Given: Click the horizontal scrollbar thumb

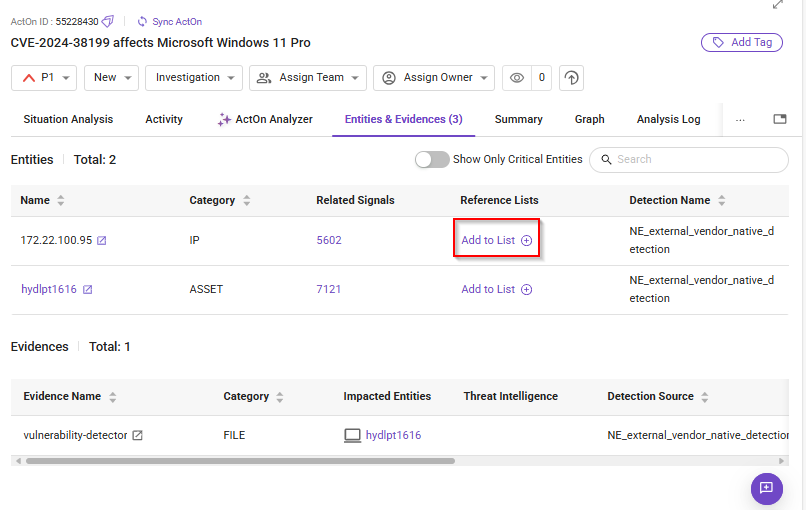Looking at the screenshot, I should point(240,461).
